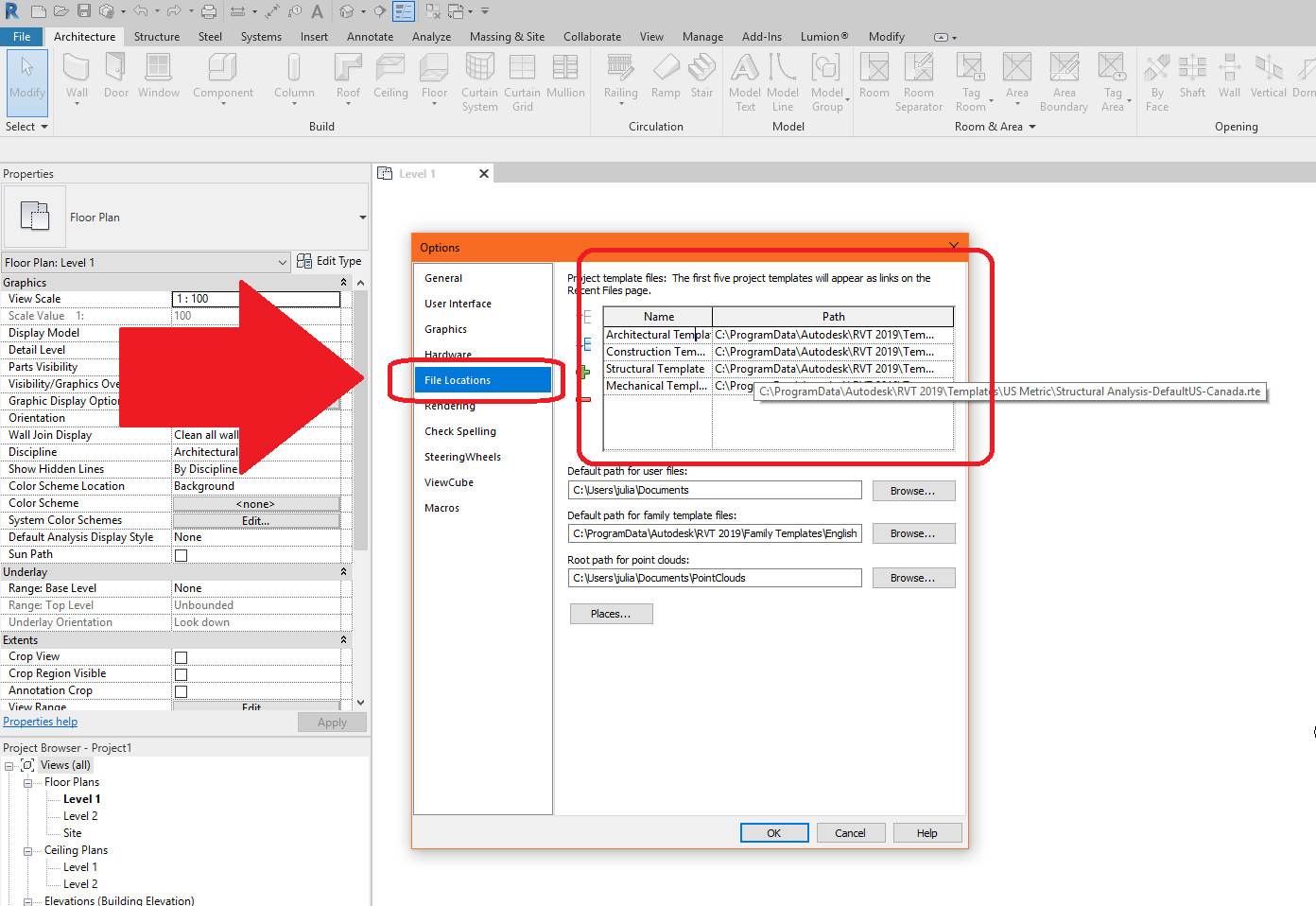Open the File menu
1316x906 pixels.
pyautogui.click(x=21, y=36)
